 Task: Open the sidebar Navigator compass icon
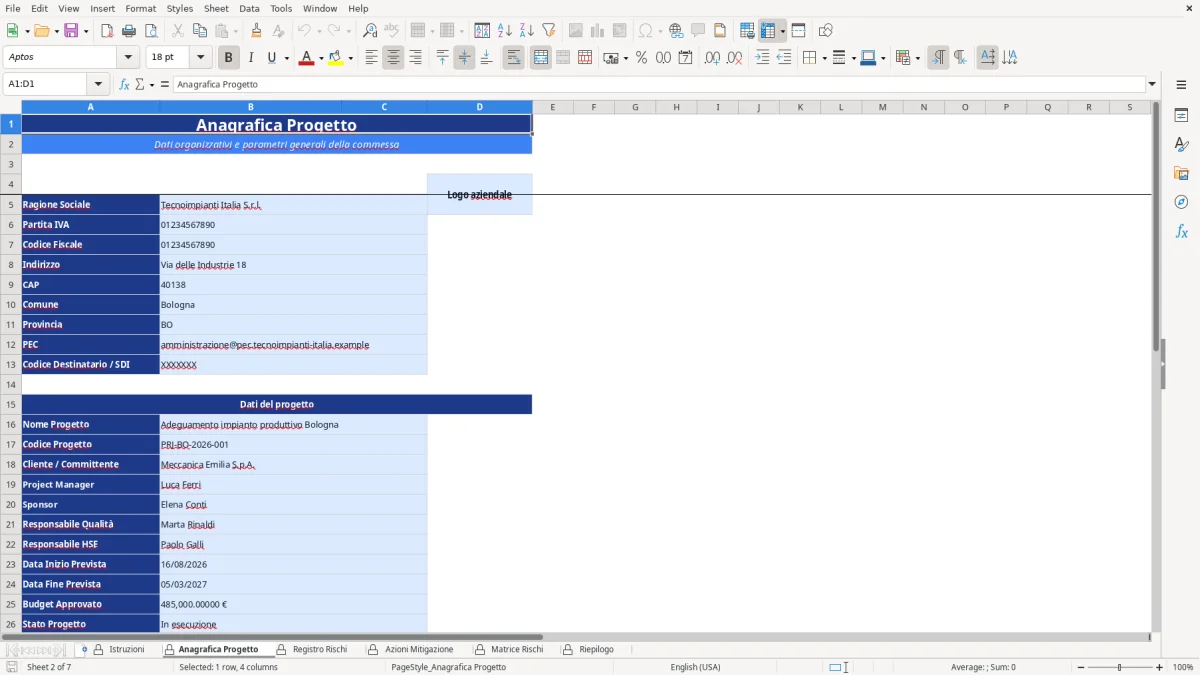1181,202
